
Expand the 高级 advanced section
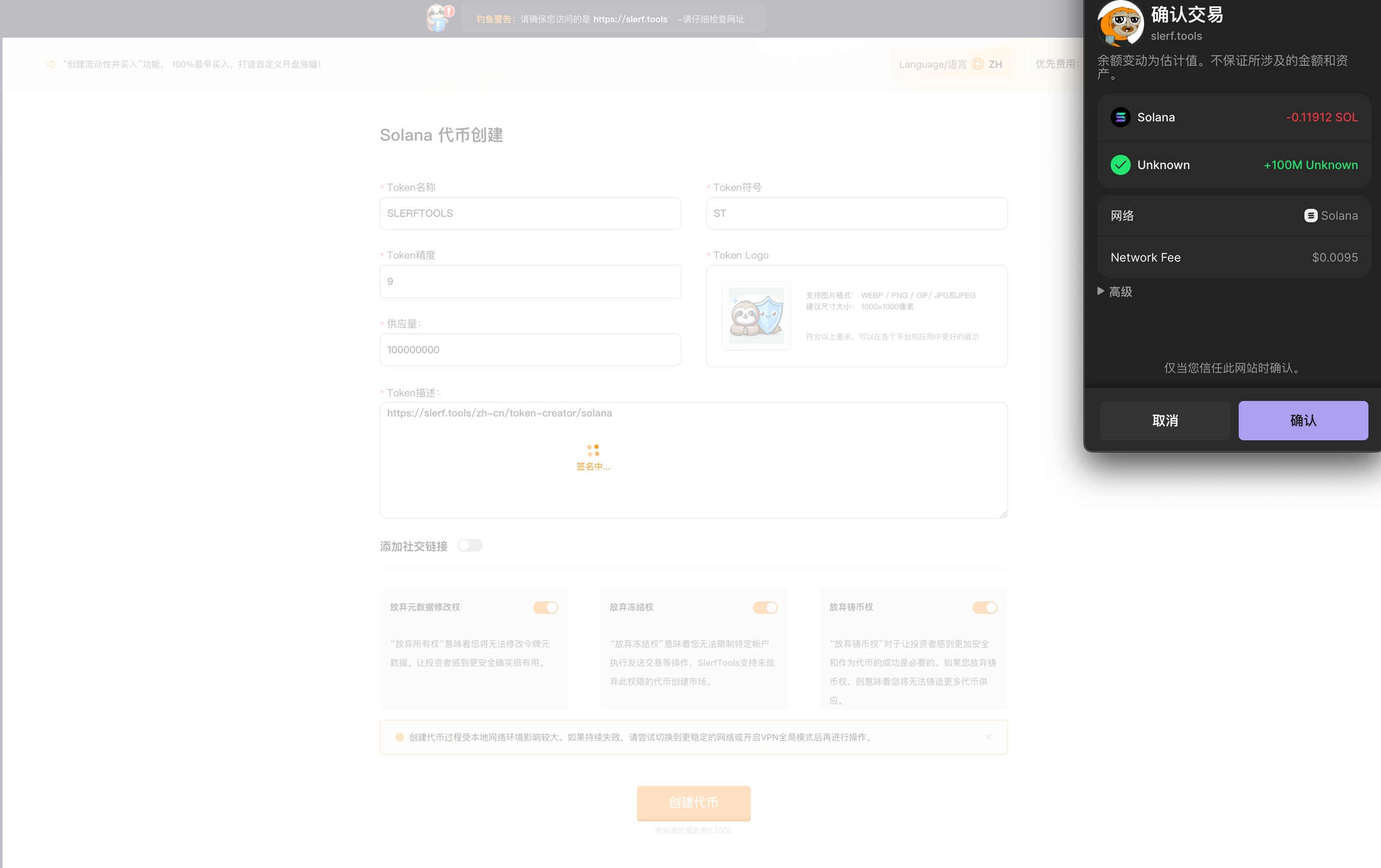click(1115, 292)
